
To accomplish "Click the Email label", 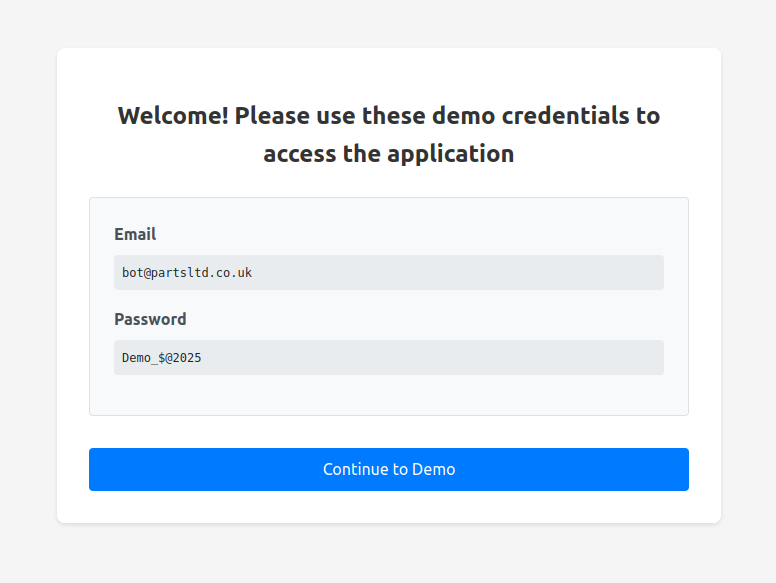I will point(135,234).
